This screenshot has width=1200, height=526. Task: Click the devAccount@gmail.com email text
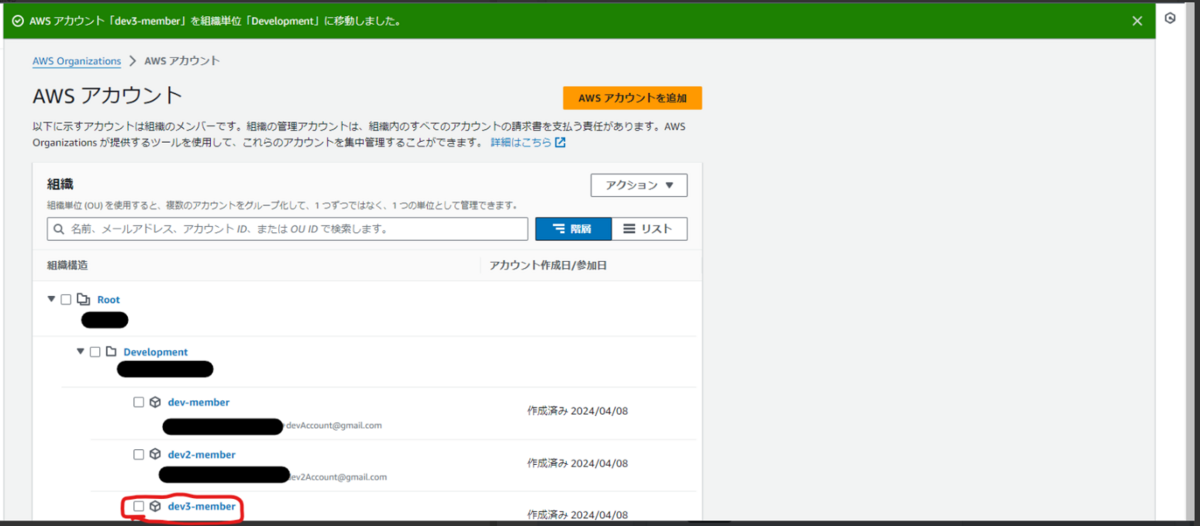[x=333, y=425]
